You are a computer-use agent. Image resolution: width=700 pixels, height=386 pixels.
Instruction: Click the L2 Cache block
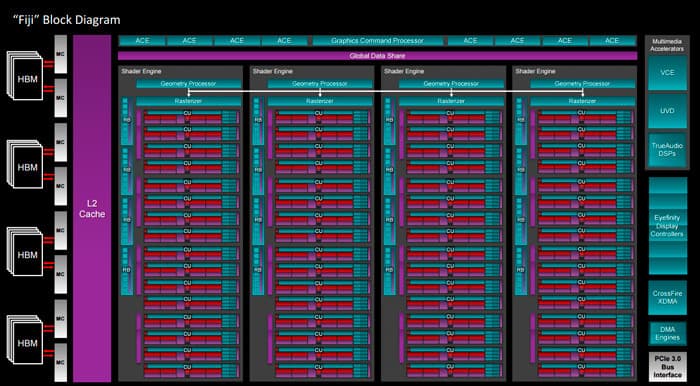point(92,208)
